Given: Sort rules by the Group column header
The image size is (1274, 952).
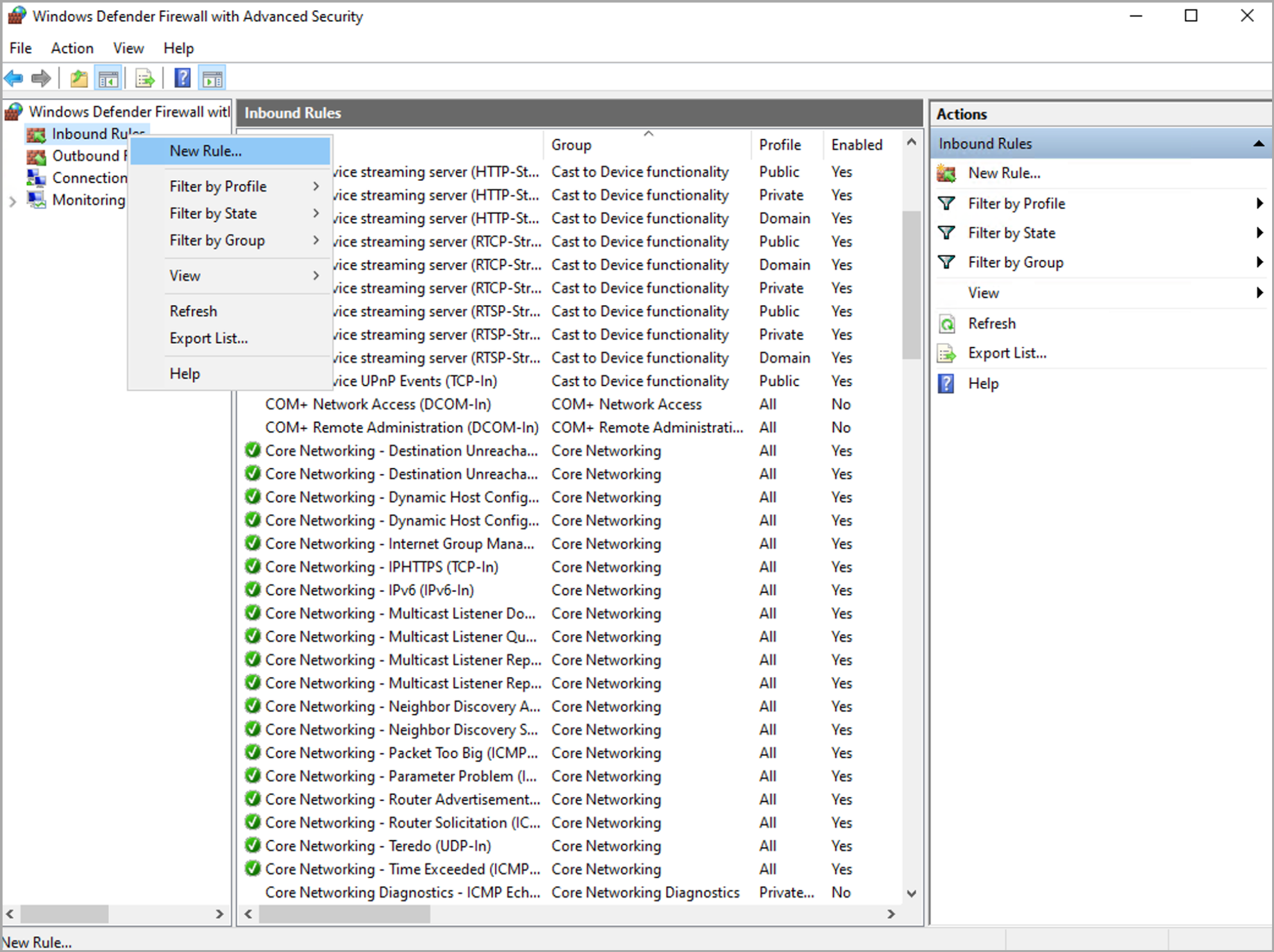Looking at the screenshot, I should [571, 145].
